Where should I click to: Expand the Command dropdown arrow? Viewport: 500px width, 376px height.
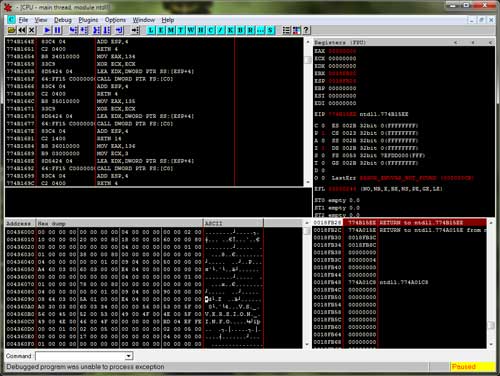(x=129, y=356)
